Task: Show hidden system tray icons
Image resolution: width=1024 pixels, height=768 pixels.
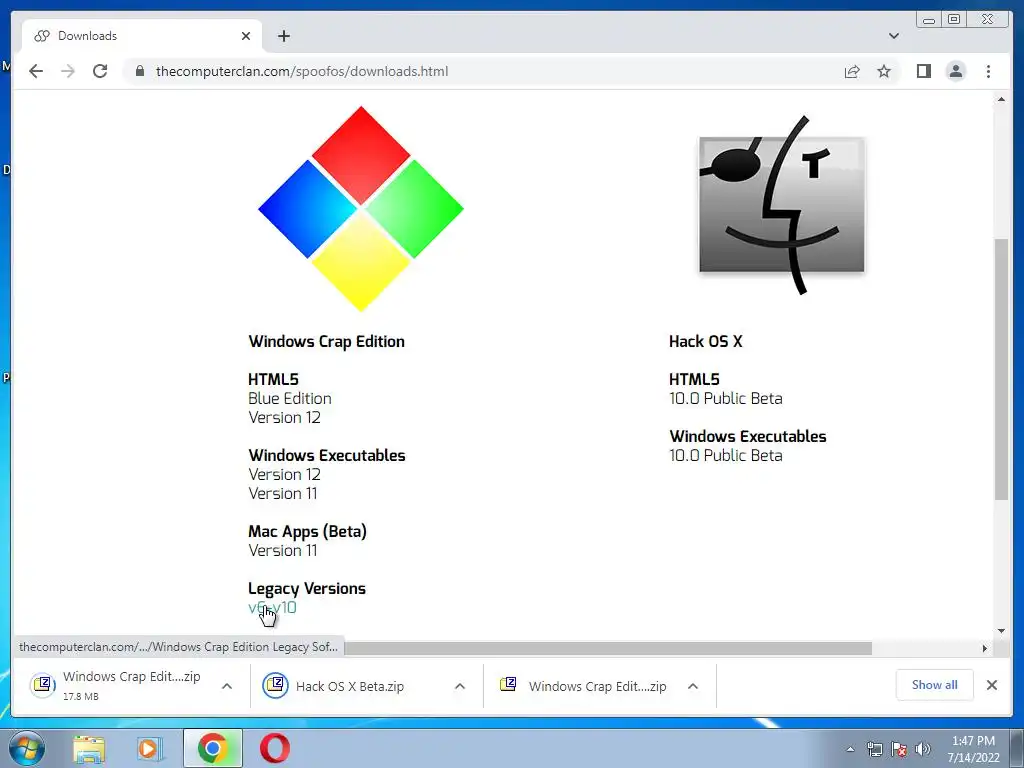Action: coord(850,749)
